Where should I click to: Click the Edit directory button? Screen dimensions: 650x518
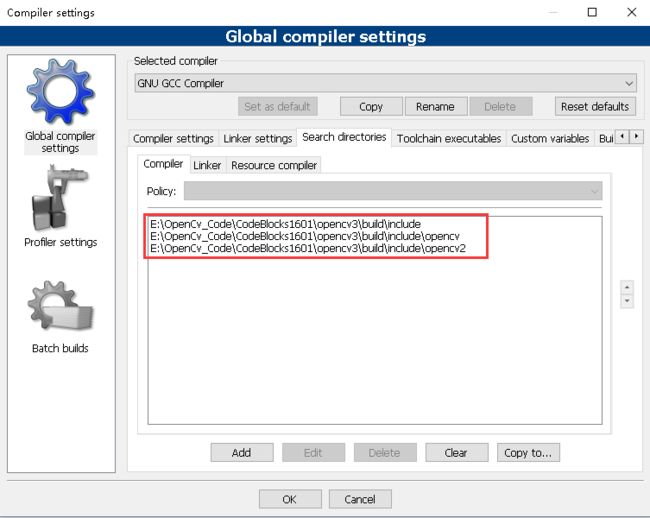(x=313, y=453)
